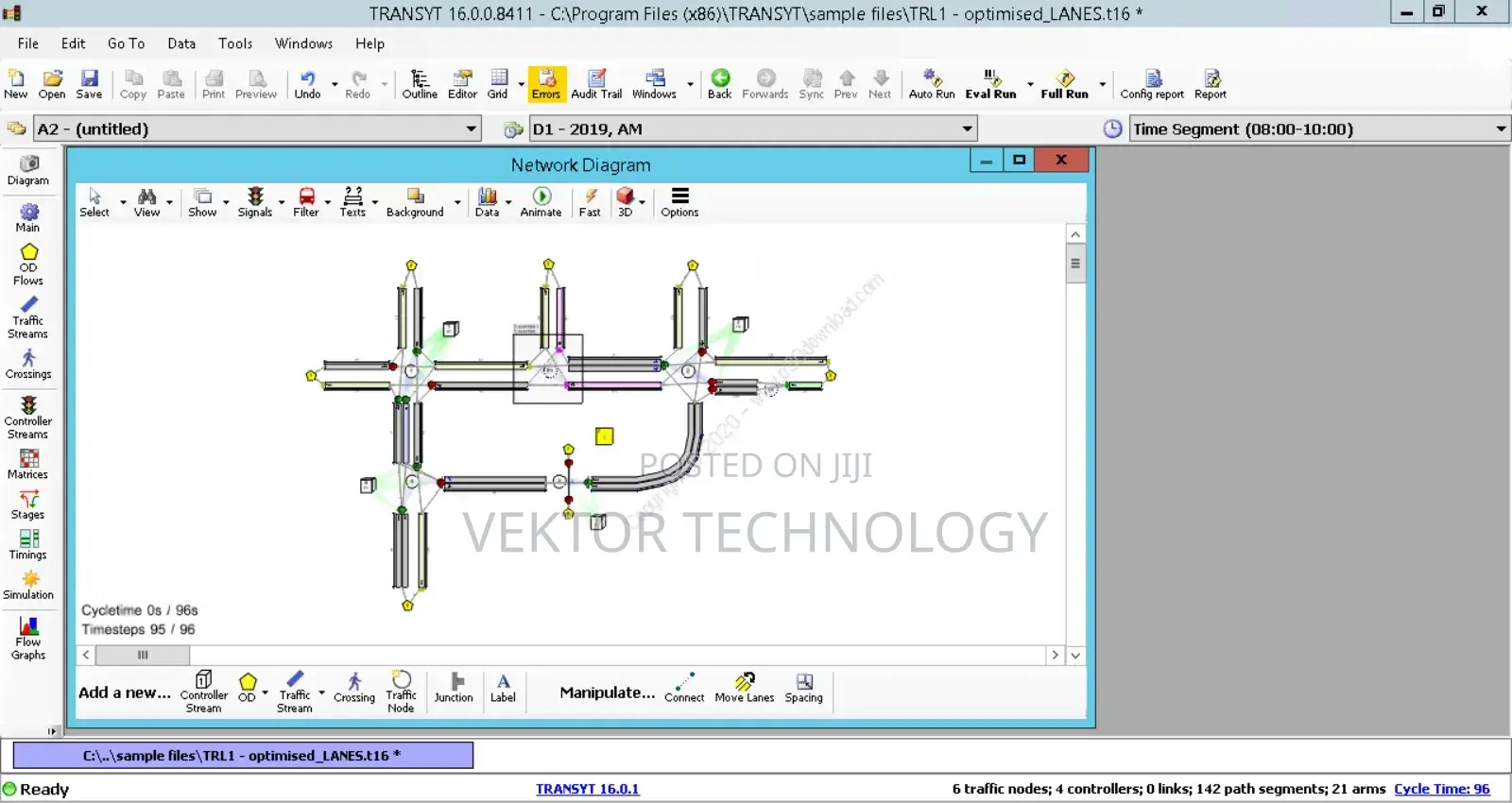
Task: Open the Audit Trail
Action: click(x=596, y=84)
